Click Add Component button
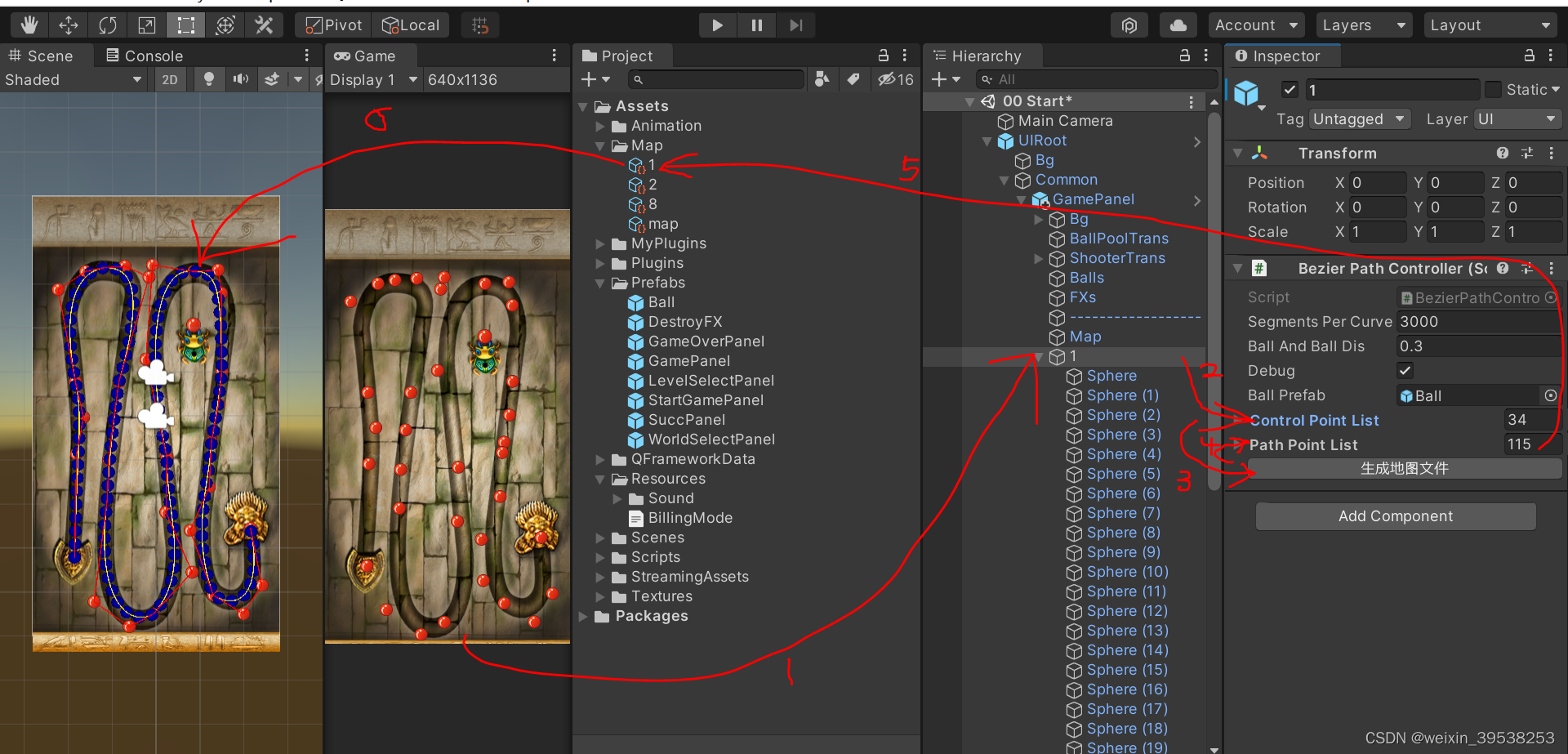Screen dimensions: 1568x754 pyautogui.click(x=1396, y=516)
